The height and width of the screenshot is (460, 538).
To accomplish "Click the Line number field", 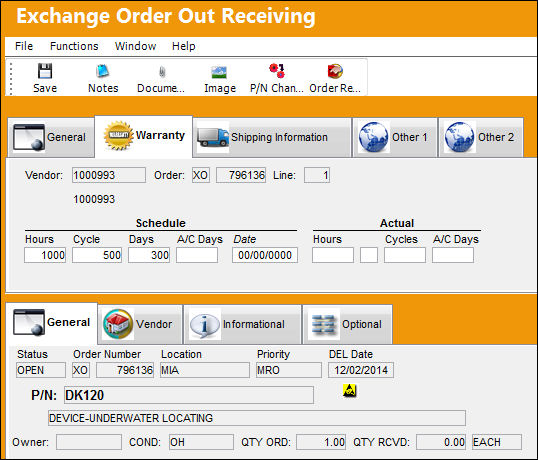I will (317, 175).
